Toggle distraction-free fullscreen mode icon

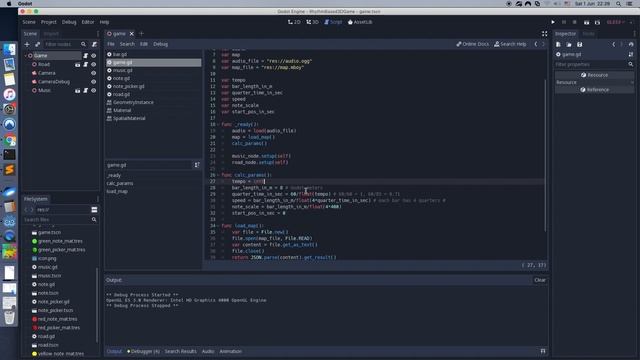pyautogui.click(x=544, y=34)
